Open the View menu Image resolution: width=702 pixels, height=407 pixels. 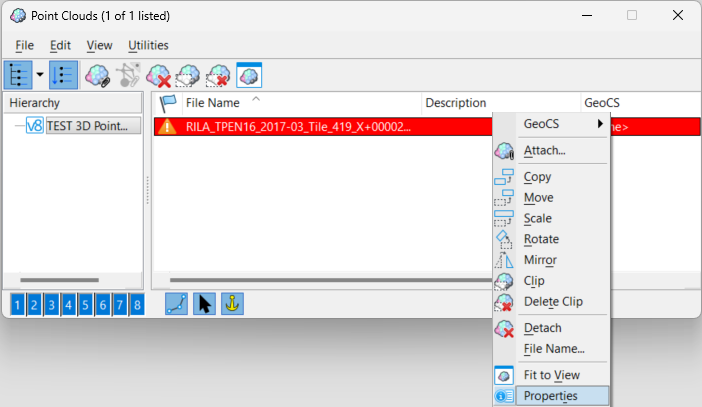pyautogui.click(x=99, y=45)
